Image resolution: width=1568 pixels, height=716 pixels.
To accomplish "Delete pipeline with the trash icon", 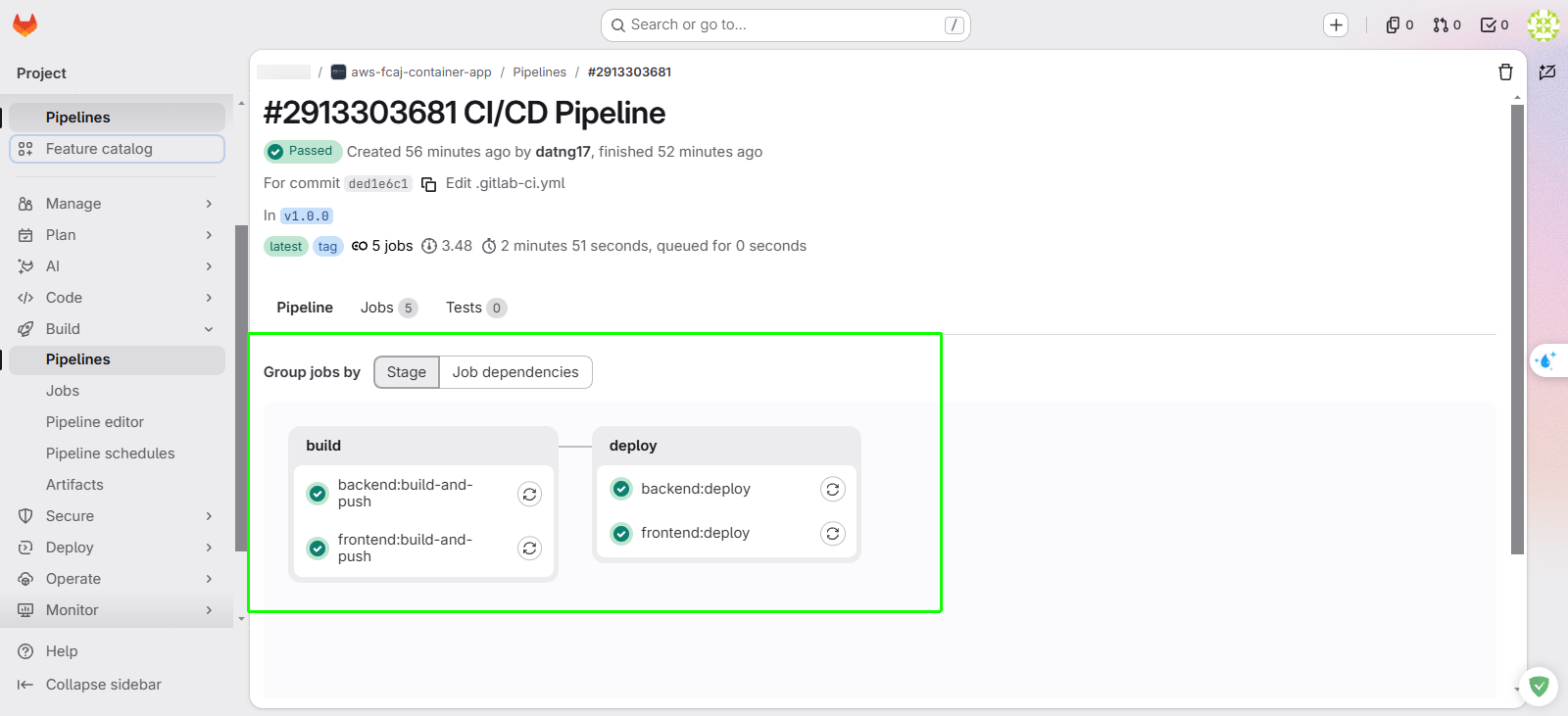I will tap(1506, 72).
